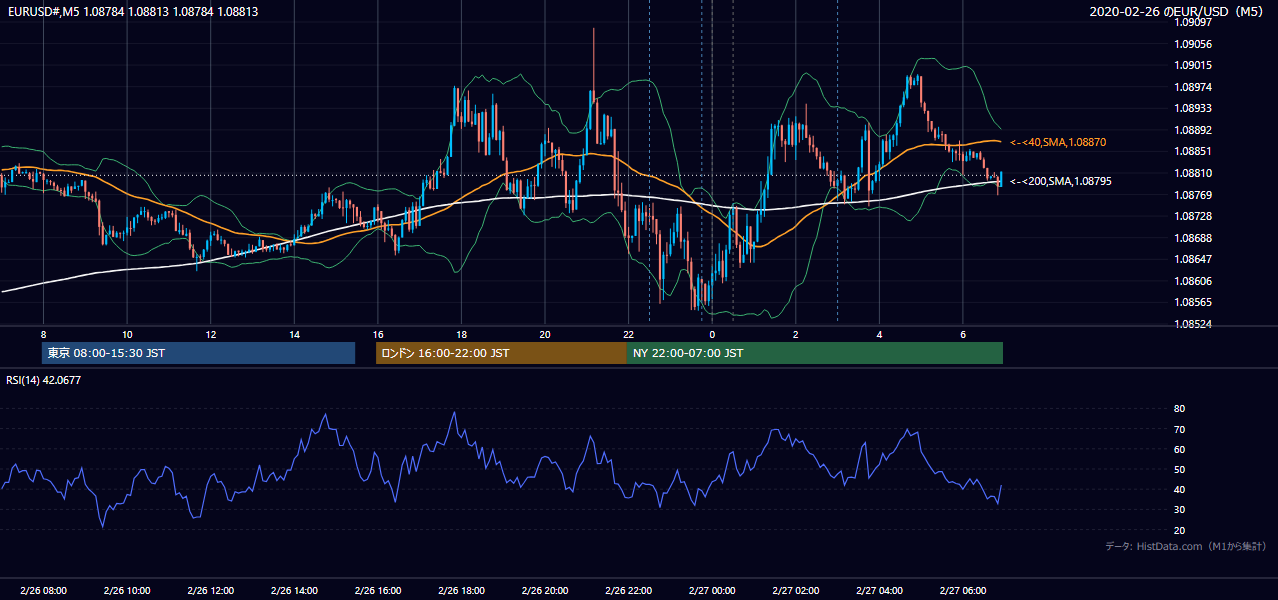Click the data source text 'HistData.com'
The height and width of the screenshot is (600, 1278).
(x=1170, y=546)
